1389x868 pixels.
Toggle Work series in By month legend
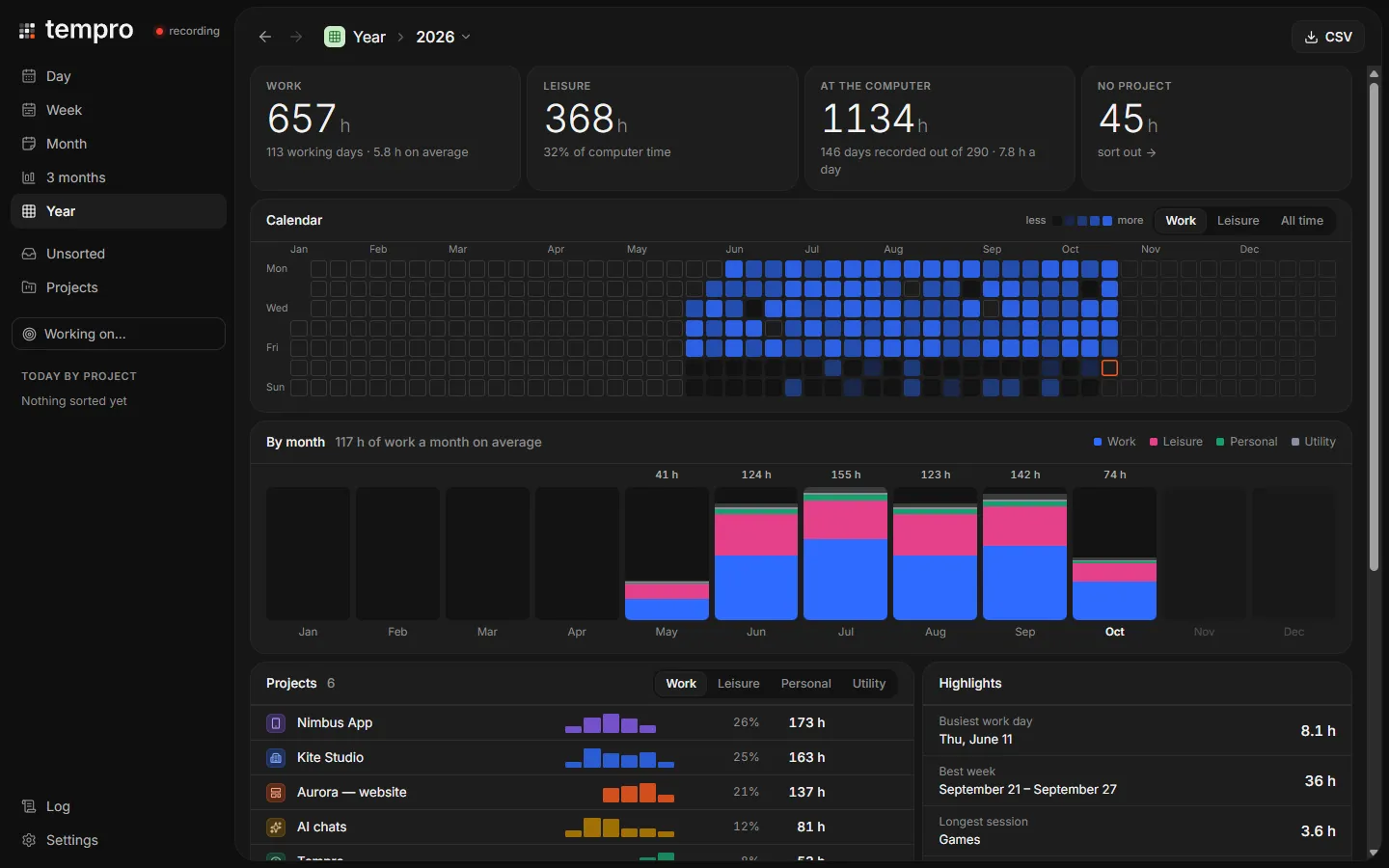(1115, 442)
